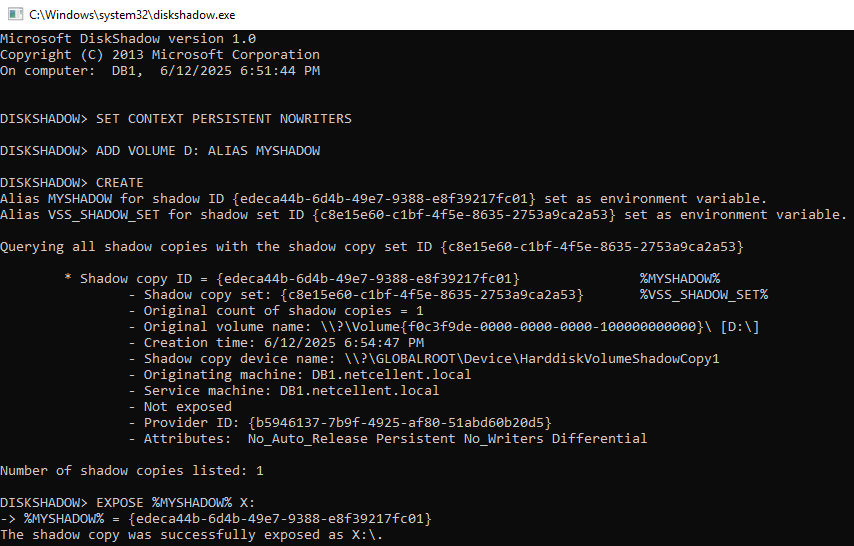Click the SET CONTEXT PERSISTENT NOWRITERS command

coord(224,119)
